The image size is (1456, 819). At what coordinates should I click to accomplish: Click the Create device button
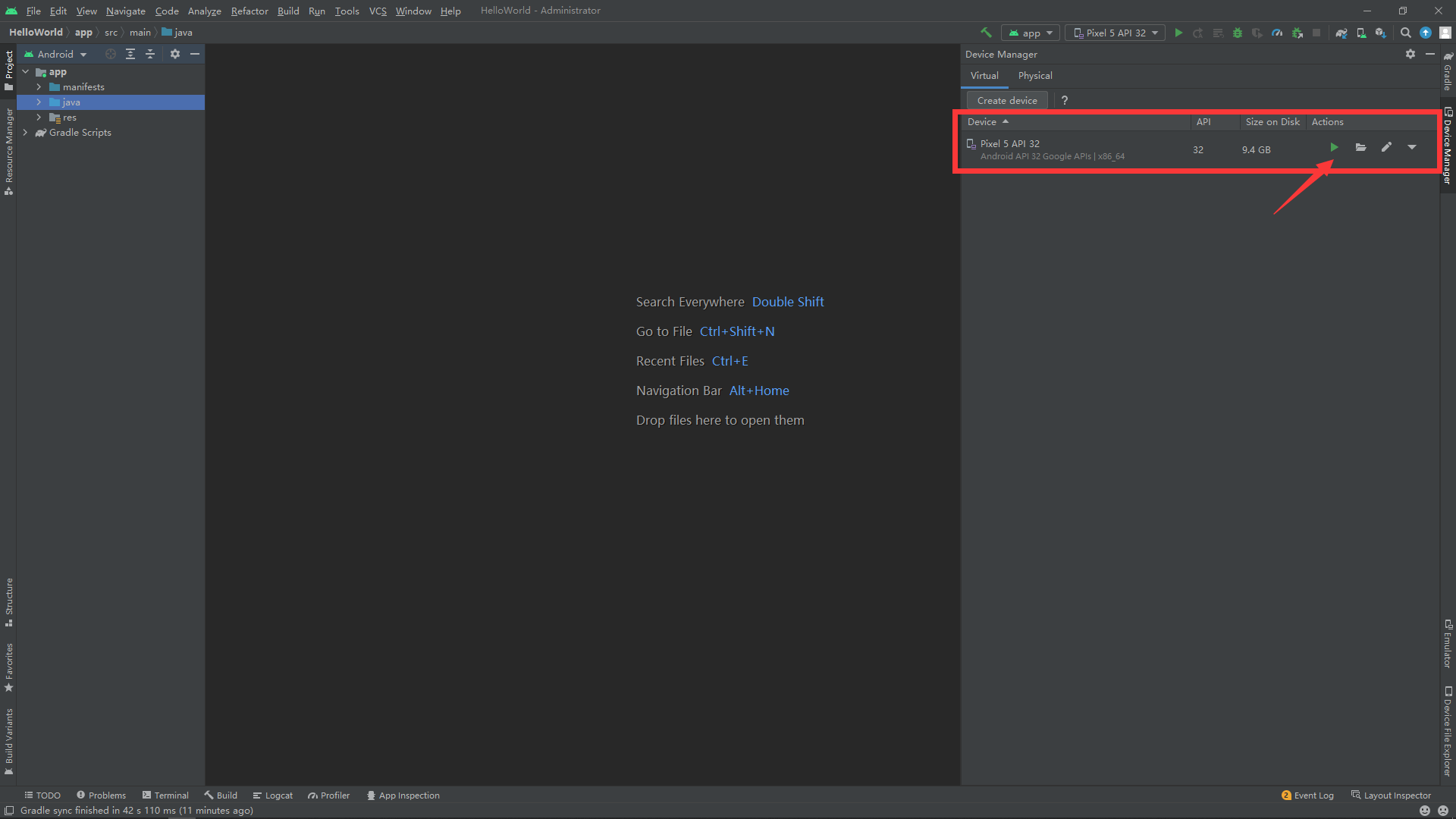tap(1007, 100)
